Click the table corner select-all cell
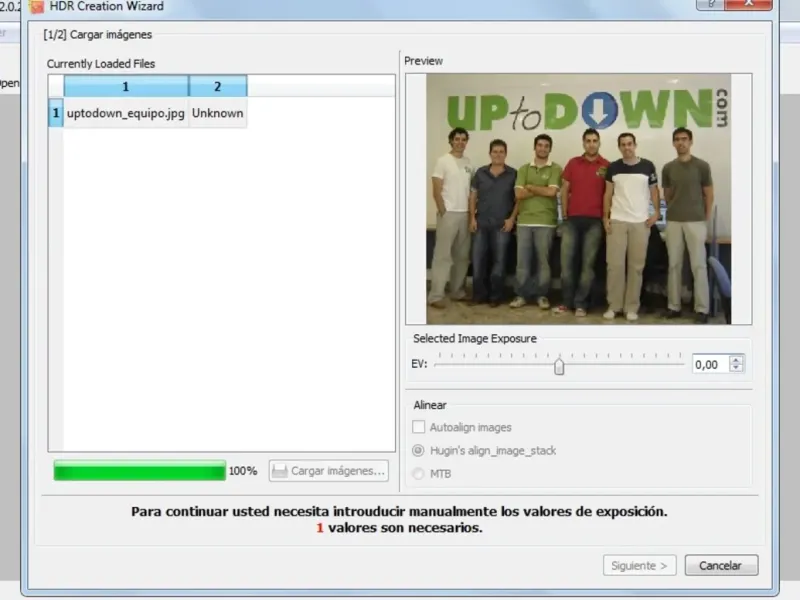Viewport: 800px width, 600px height. tap(56, 86)
